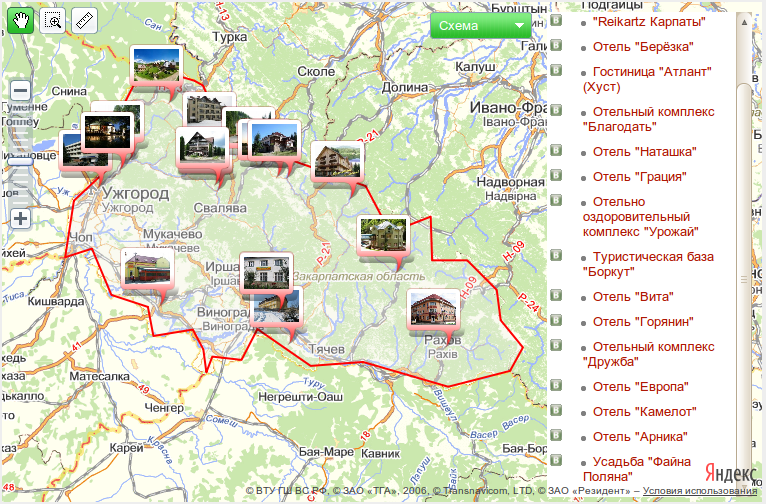Screen dimensions: 766x504
Task: Open white building photo marker beside Иршава
Action: click(266, 272)
